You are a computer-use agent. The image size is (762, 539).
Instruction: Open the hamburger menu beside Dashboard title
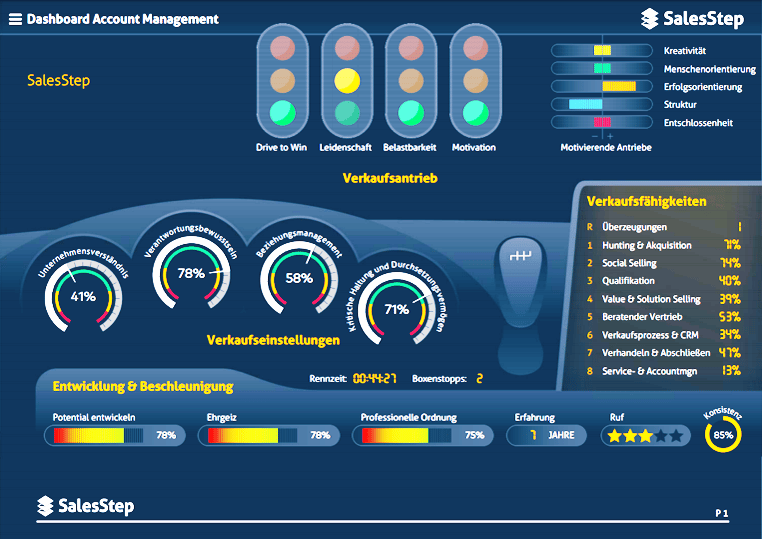[x=15, y=19]
